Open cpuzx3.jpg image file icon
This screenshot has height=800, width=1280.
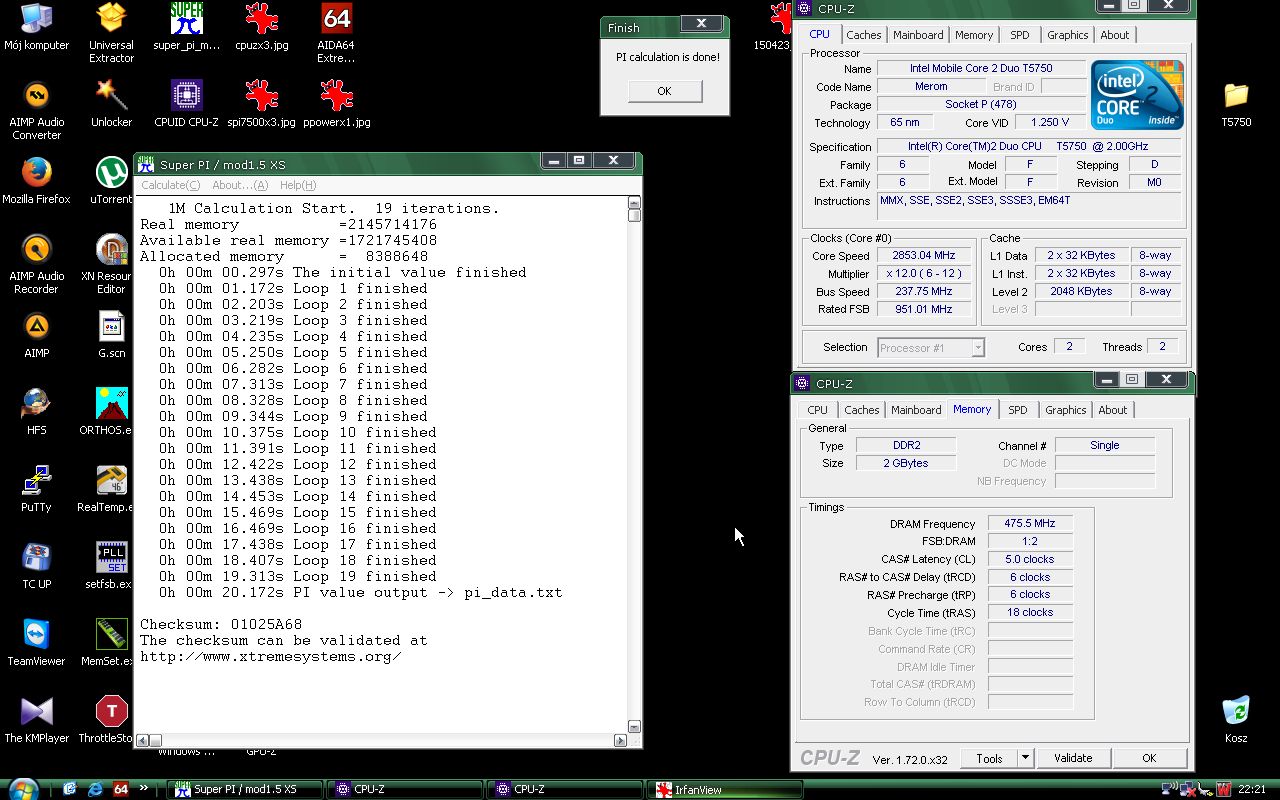pos(262,28)
